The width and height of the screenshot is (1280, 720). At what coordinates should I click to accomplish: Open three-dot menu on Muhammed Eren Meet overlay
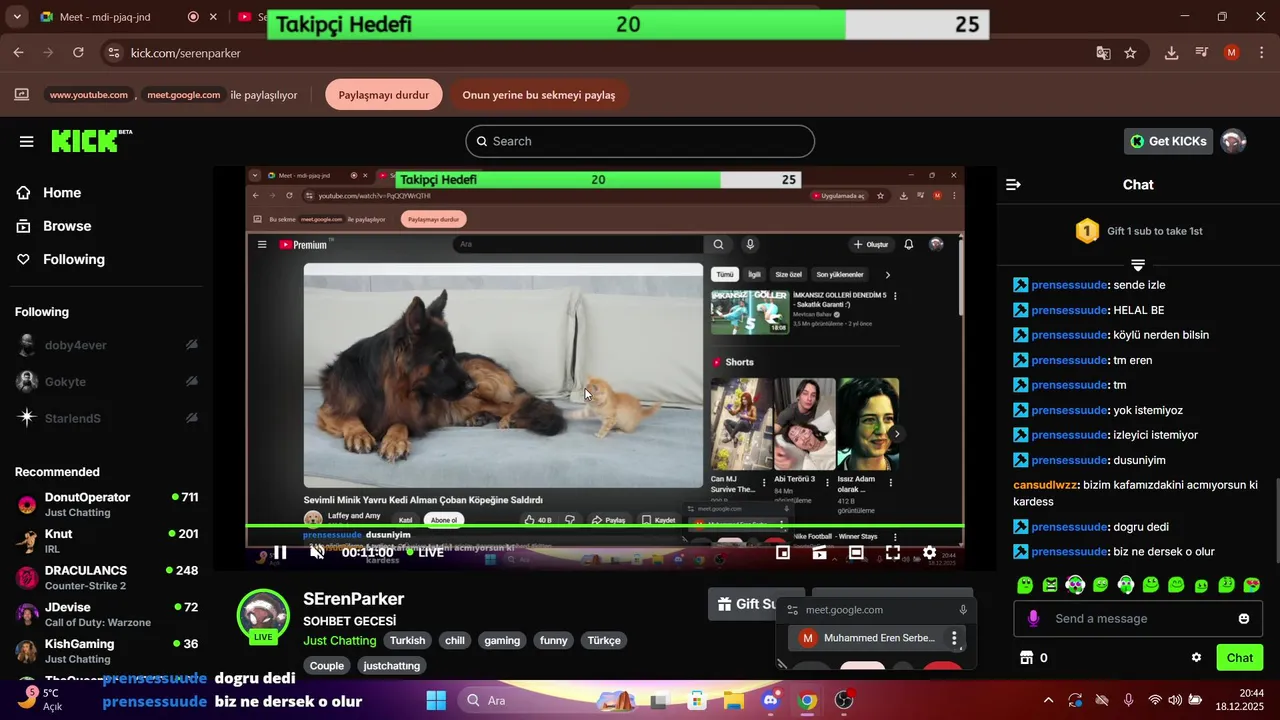[954, 638]
